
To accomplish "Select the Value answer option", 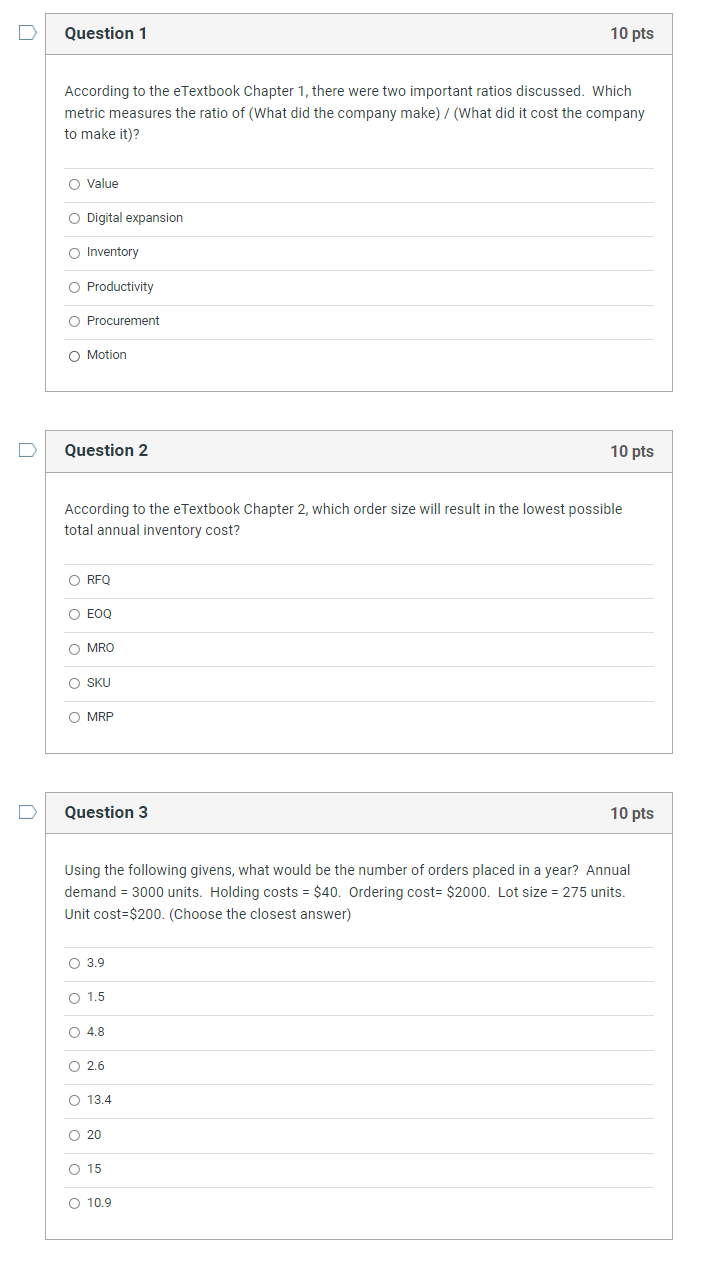I will [x=74, y=184].
